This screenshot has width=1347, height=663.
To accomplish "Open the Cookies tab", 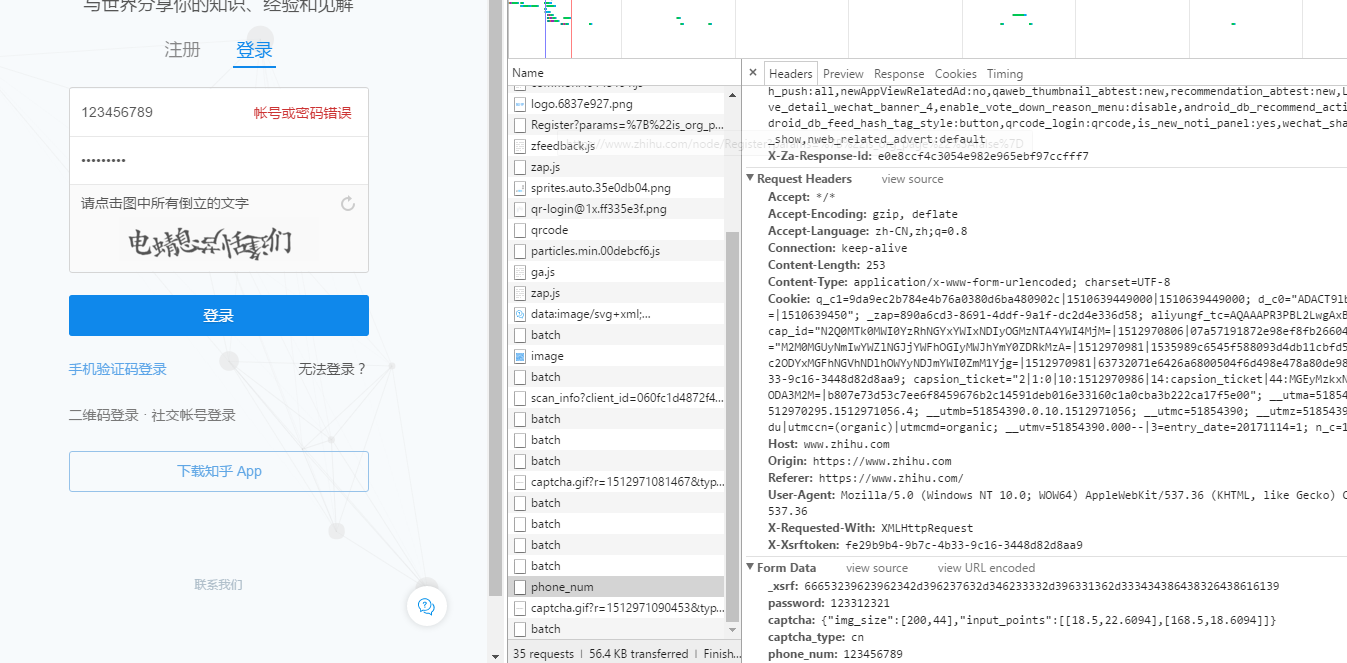I will click(956, 74).
